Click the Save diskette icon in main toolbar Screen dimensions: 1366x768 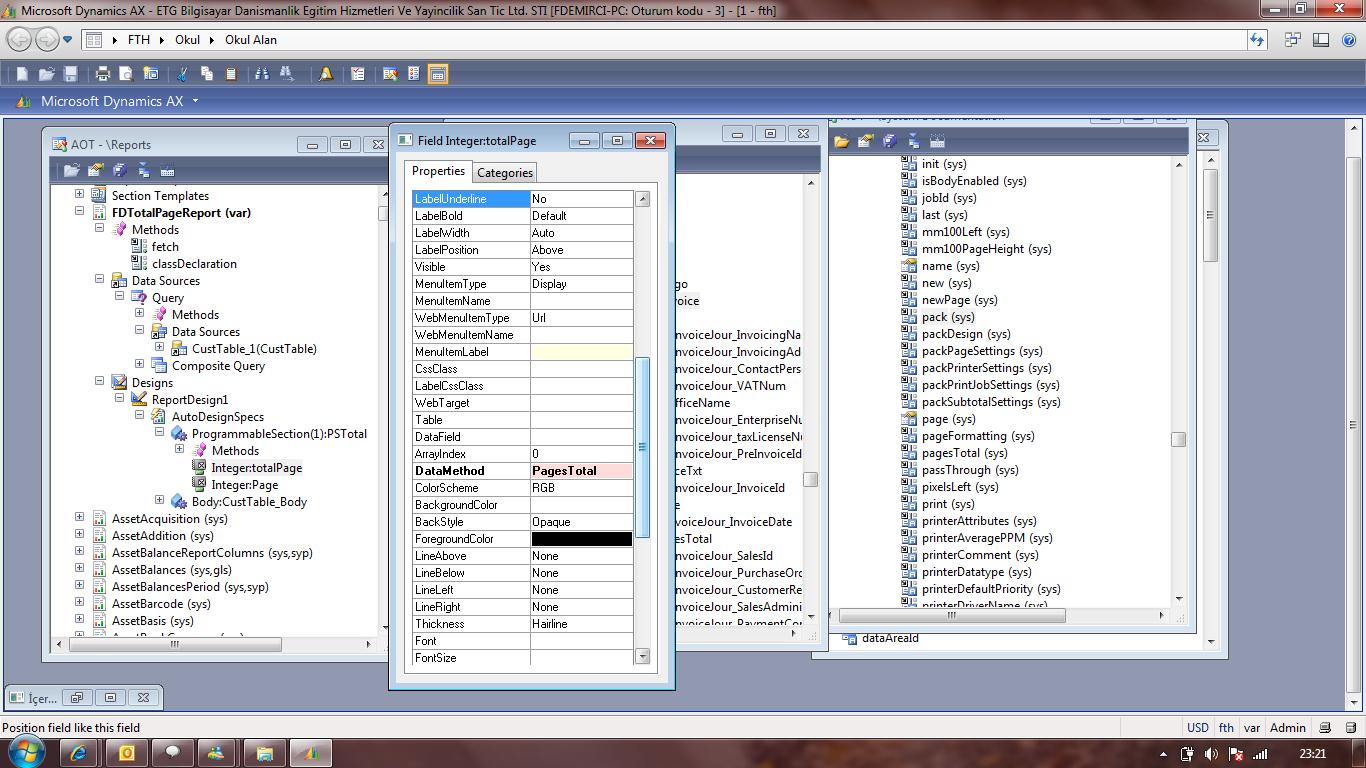pos(70,74)
